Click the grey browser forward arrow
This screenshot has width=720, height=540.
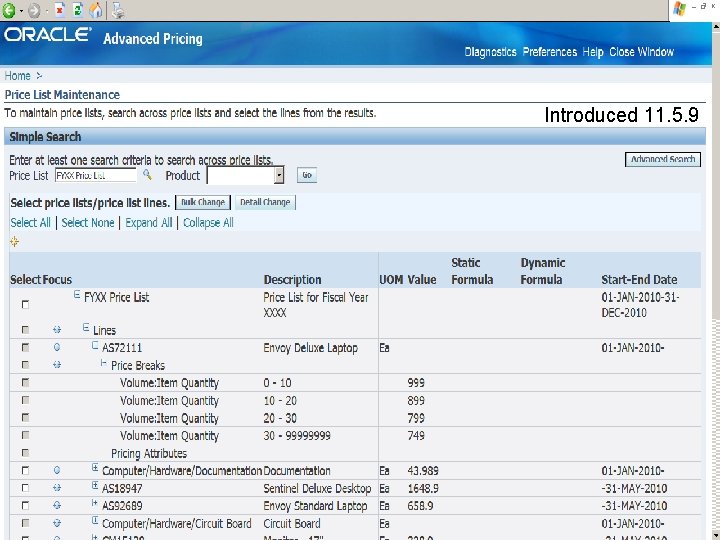pyautogui.click(x=34, y=10)
